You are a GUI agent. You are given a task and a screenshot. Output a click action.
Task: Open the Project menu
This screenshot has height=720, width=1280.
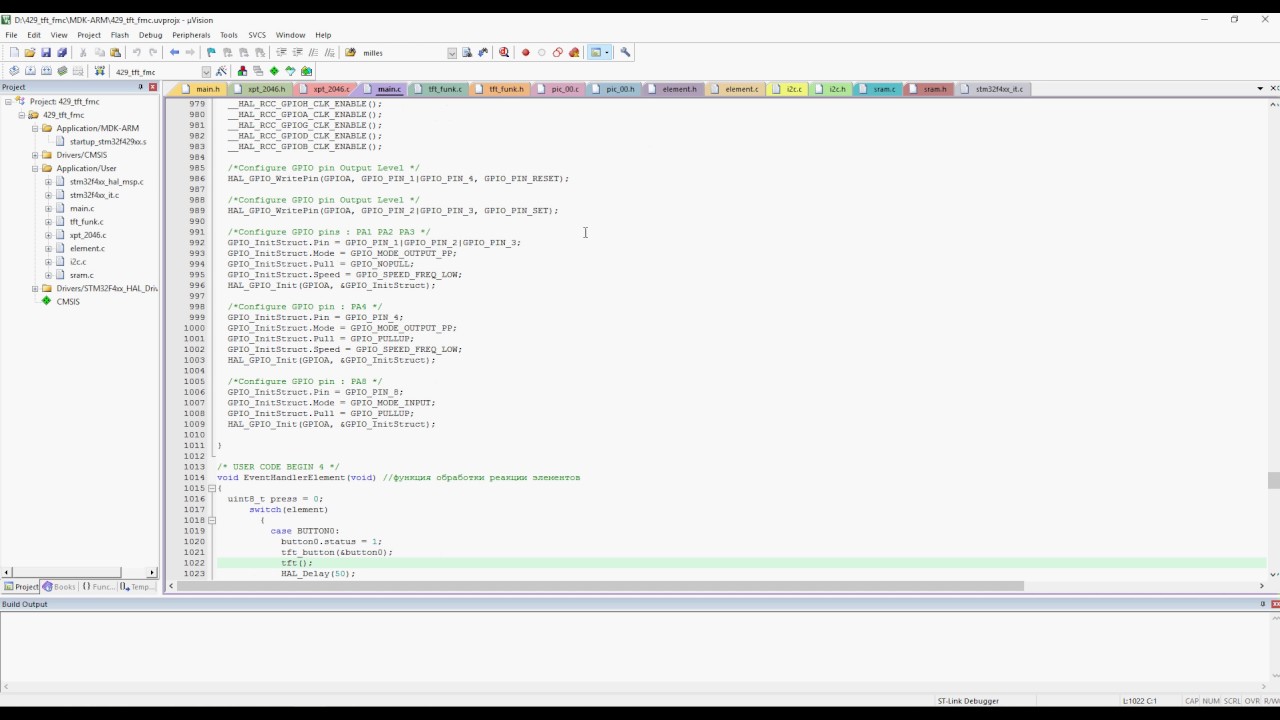(89, 35)
